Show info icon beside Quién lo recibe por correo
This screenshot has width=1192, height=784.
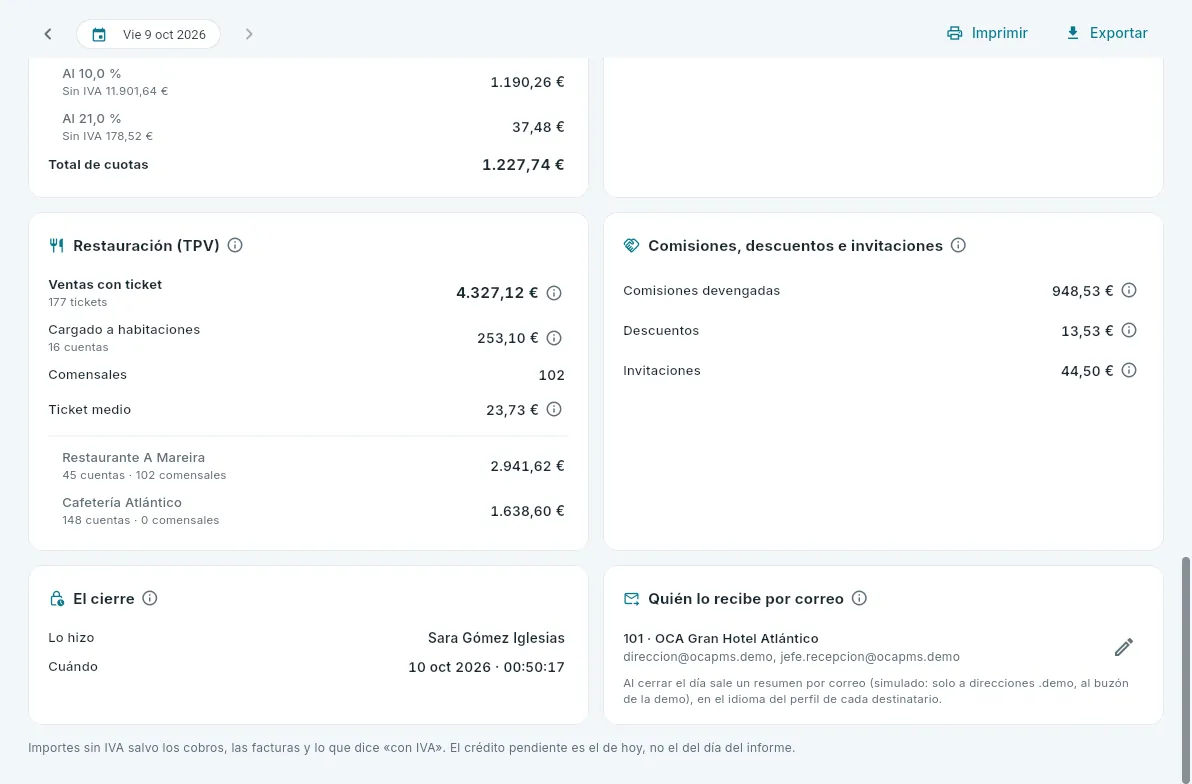pos(859,598)
